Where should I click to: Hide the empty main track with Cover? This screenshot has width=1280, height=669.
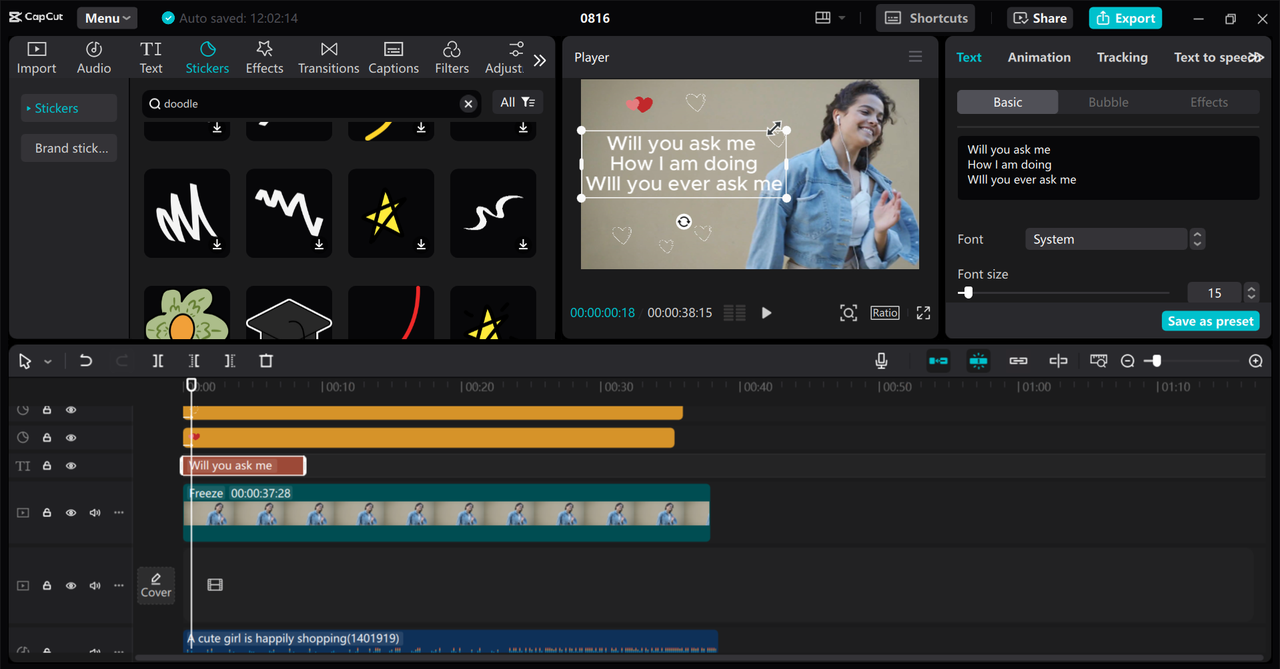(x=71, y=586)
